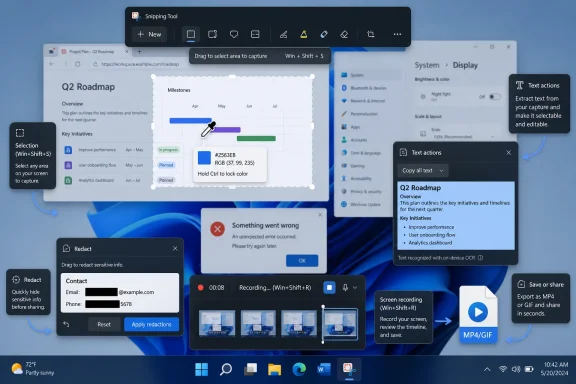
Task: Open the weather widget showing 72°F
Action: click(x=32, y=369)
